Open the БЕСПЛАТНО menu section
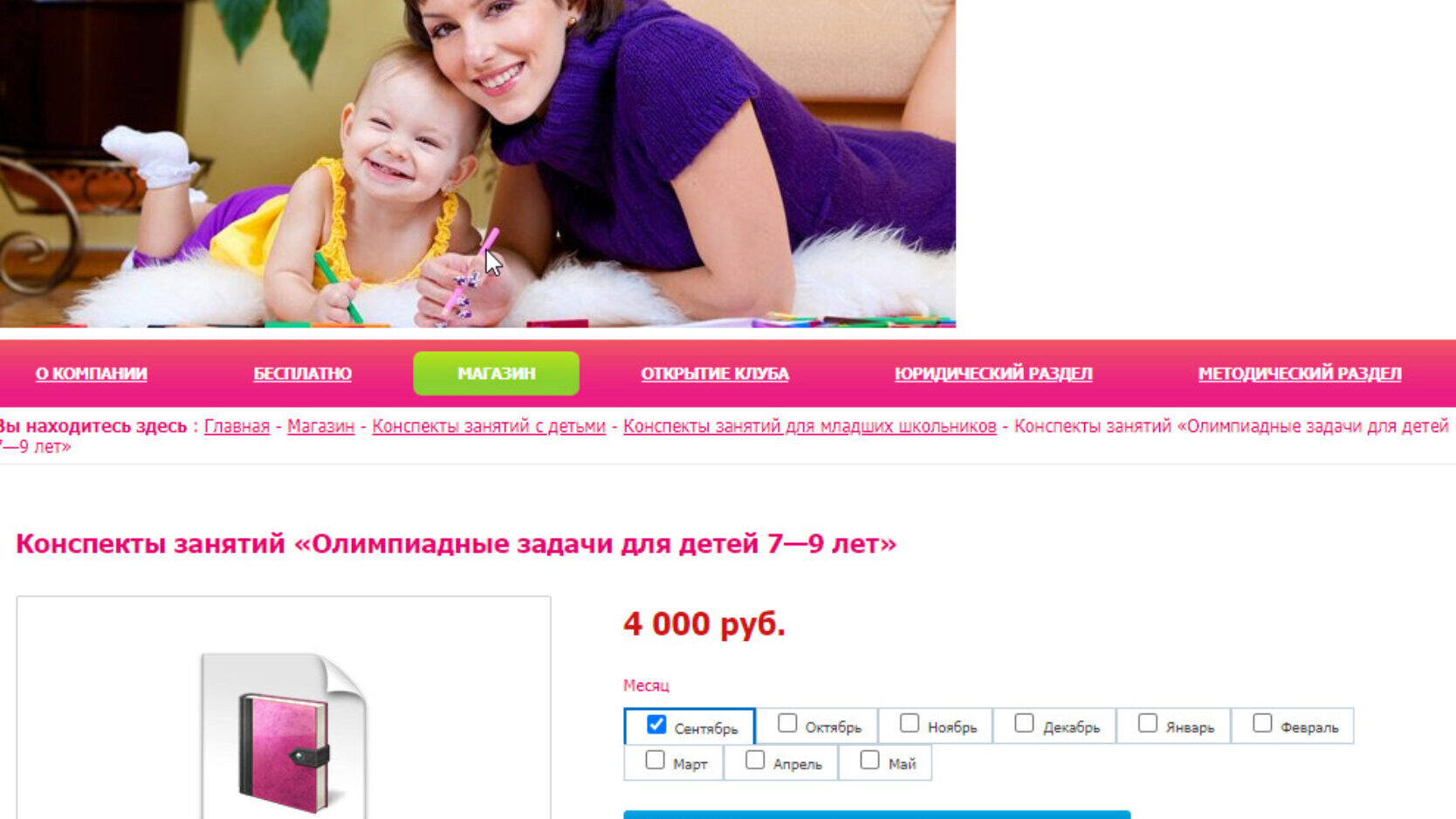This screenshot has width=1456, height=819. click(x=302, y=374)
